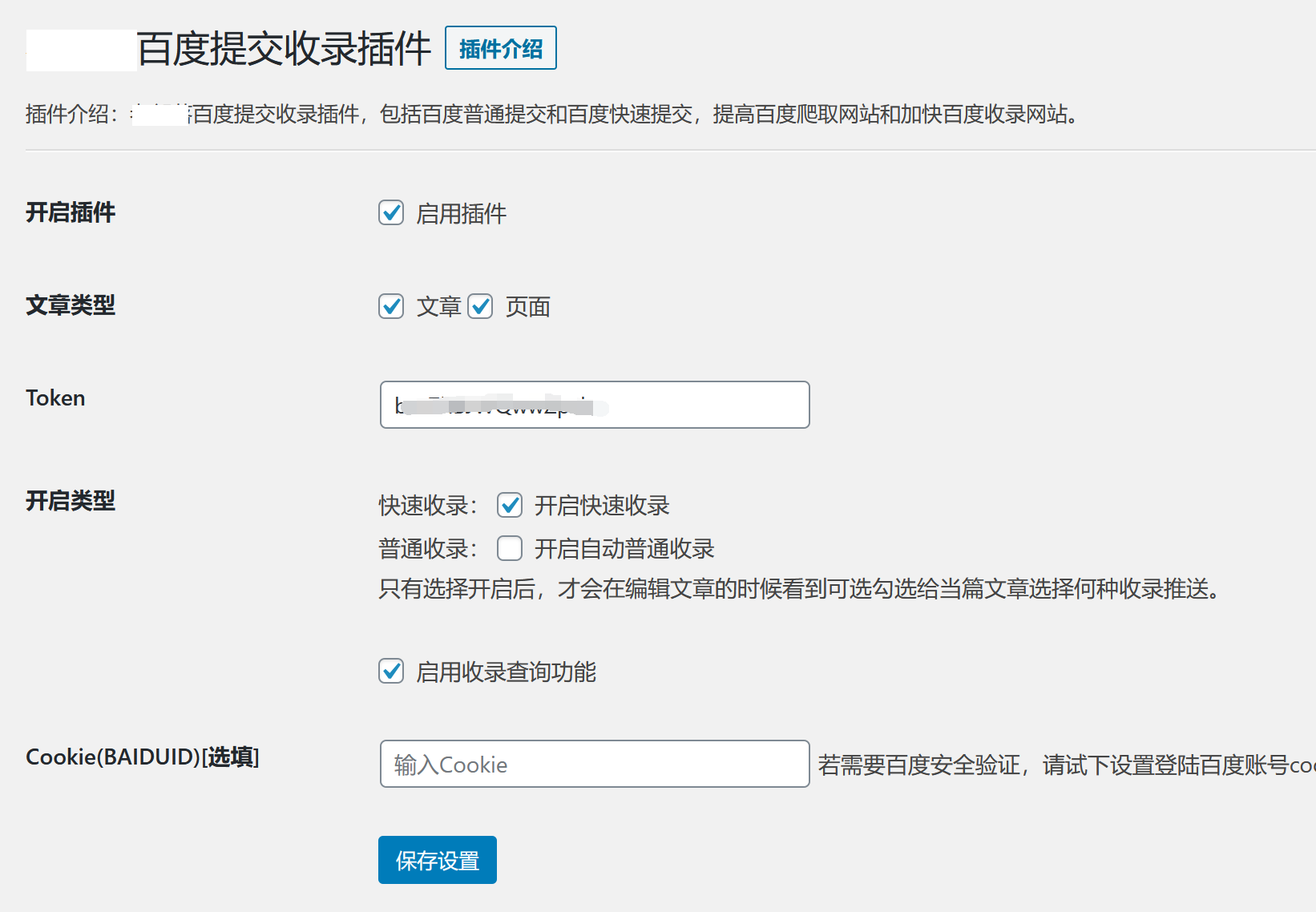This screenshot has width=1316, height=912.
Task: Click inside the Token input field
Action: (x=594, y=405)
